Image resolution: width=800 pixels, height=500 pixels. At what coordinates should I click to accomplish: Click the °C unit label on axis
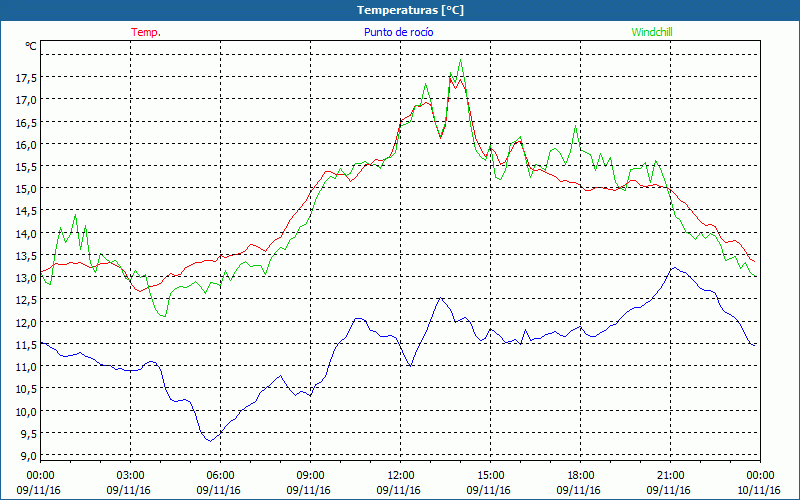tap(31, 46)
